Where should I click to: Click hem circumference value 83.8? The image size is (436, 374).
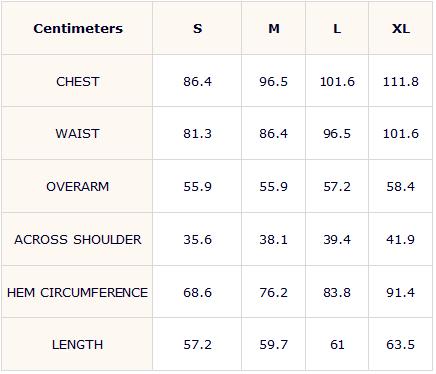click(337, 292)
